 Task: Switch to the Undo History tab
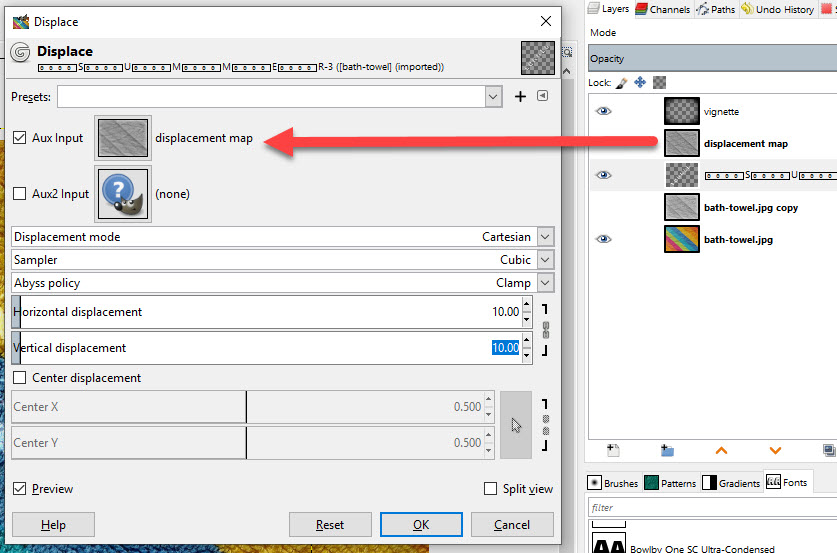(778, 9)
